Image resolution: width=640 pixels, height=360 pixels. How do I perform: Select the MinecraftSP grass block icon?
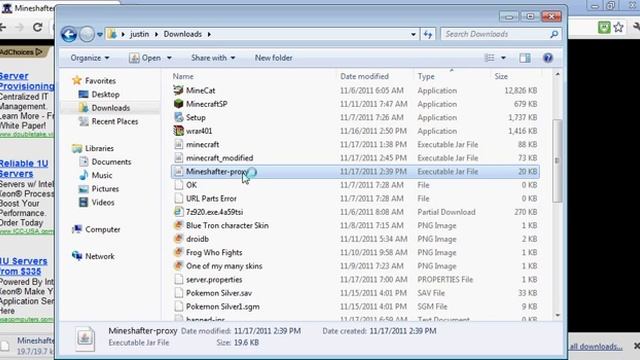pyautogui.click(x=178, y=104)
